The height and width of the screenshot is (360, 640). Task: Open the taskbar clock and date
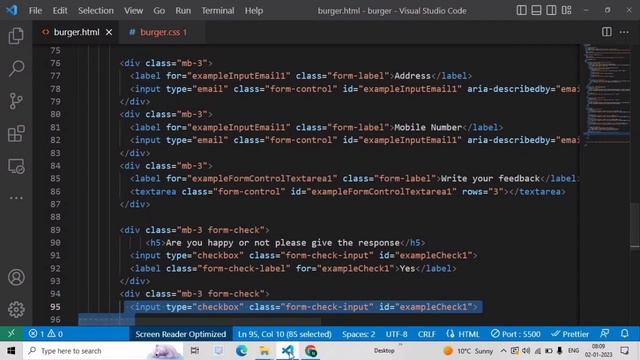tap(598, 351)
